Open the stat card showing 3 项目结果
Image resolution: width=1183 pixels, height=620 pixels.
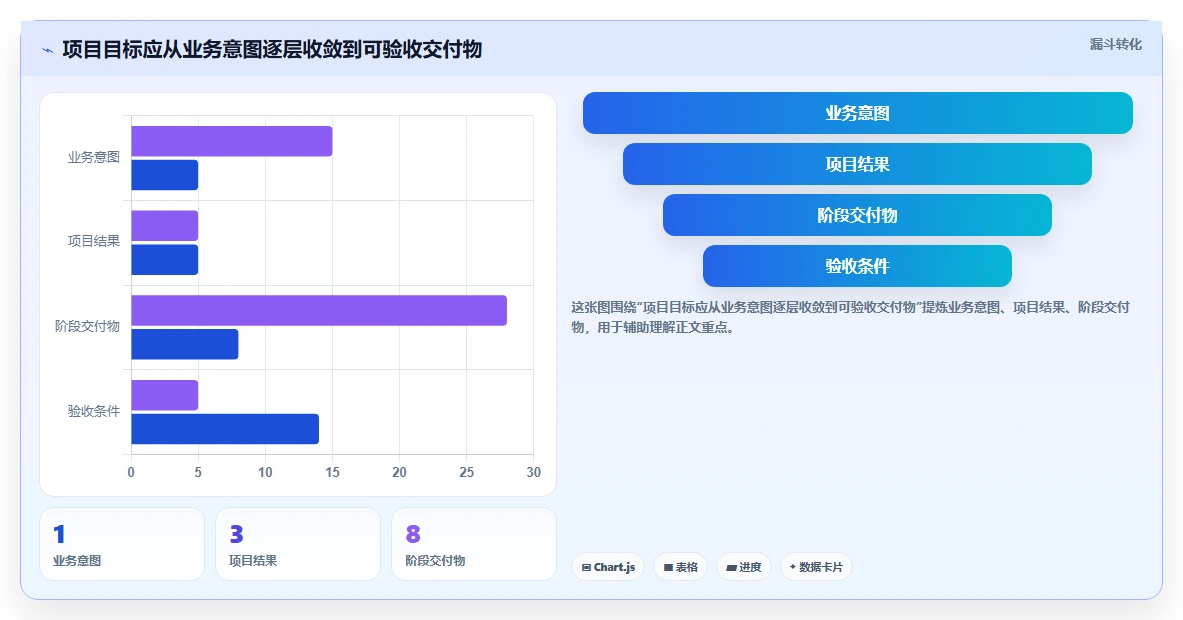(x=298, y=544)
